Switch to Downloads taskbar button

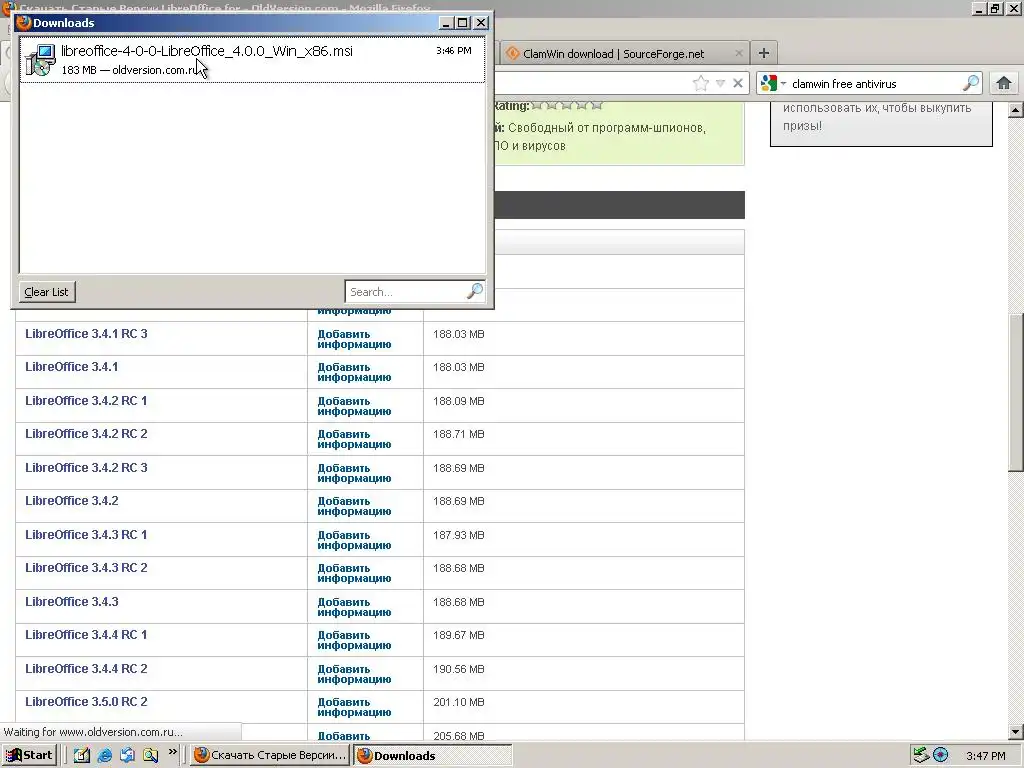[432, 755]
